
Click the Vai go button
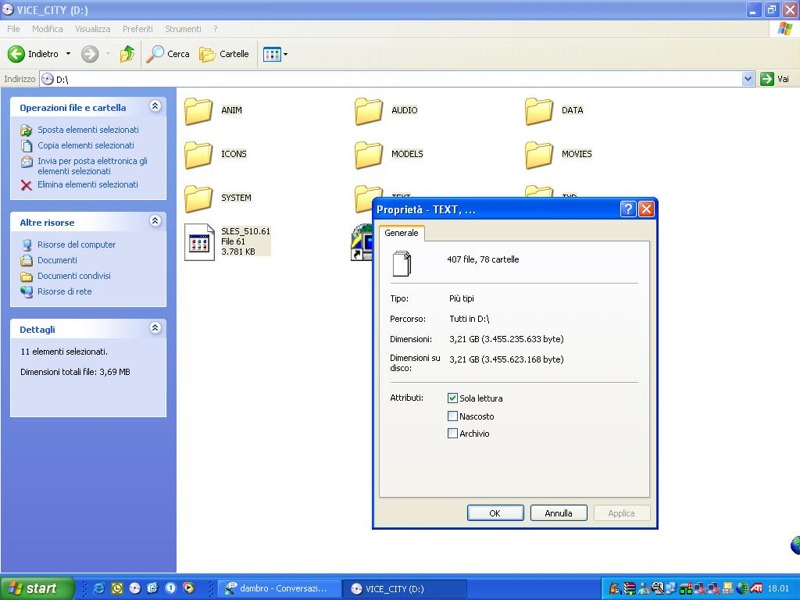(x=774, y=79)
